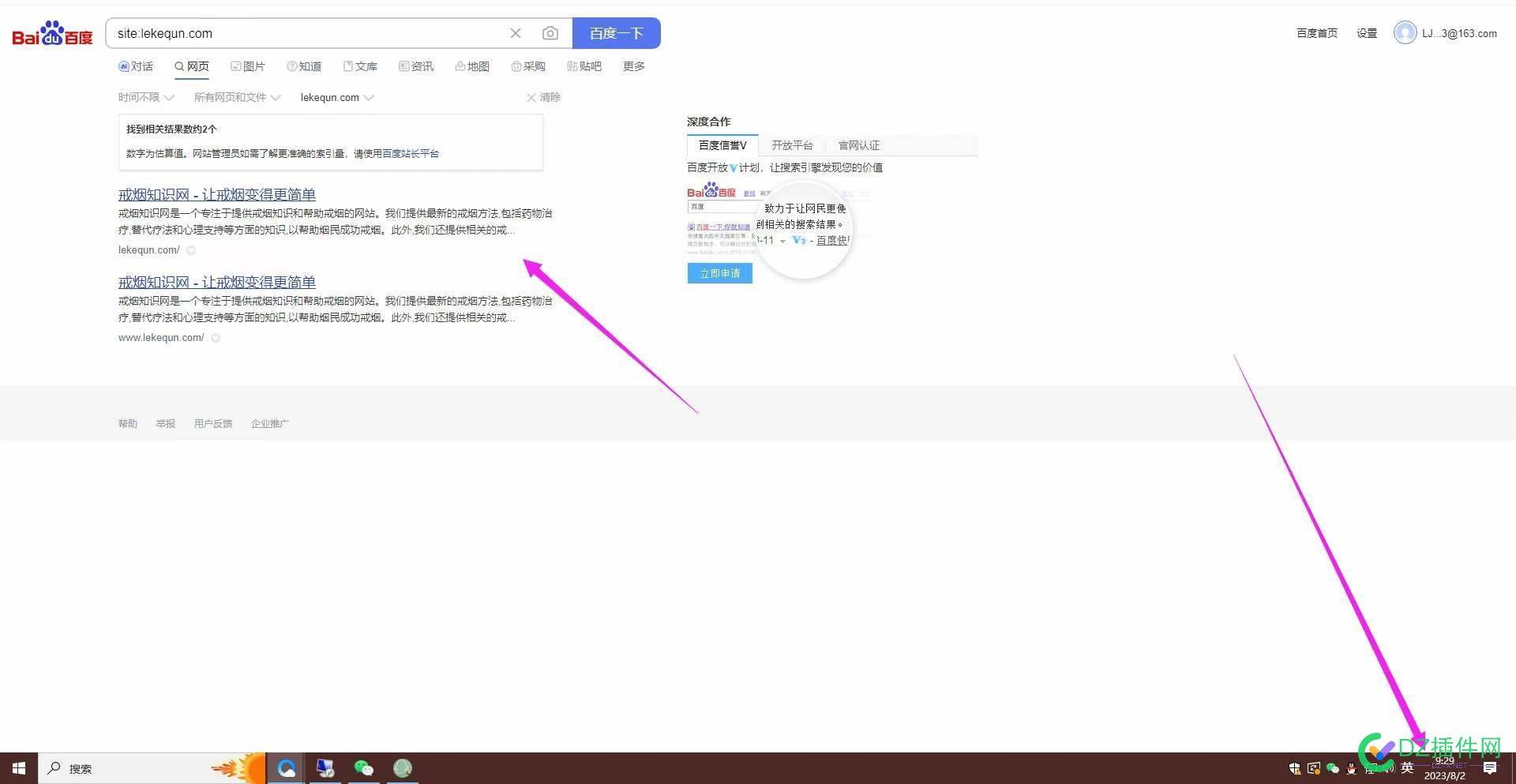Open the Windows Start menu

(x=19, y=768)
